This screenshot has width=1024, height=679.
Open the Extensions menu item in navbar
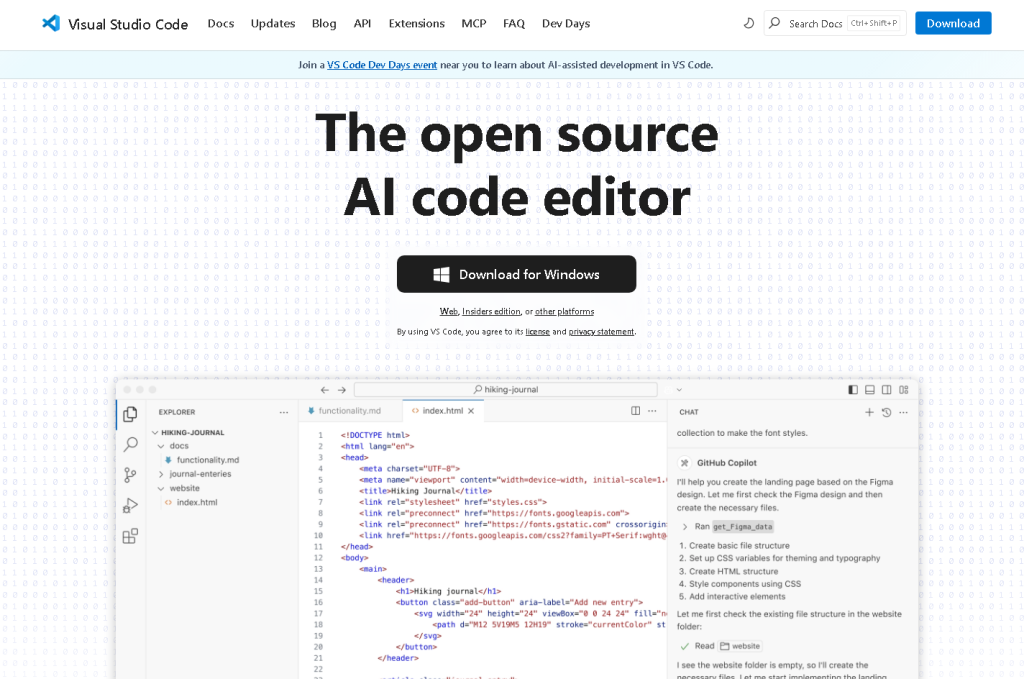pos(416,23)
